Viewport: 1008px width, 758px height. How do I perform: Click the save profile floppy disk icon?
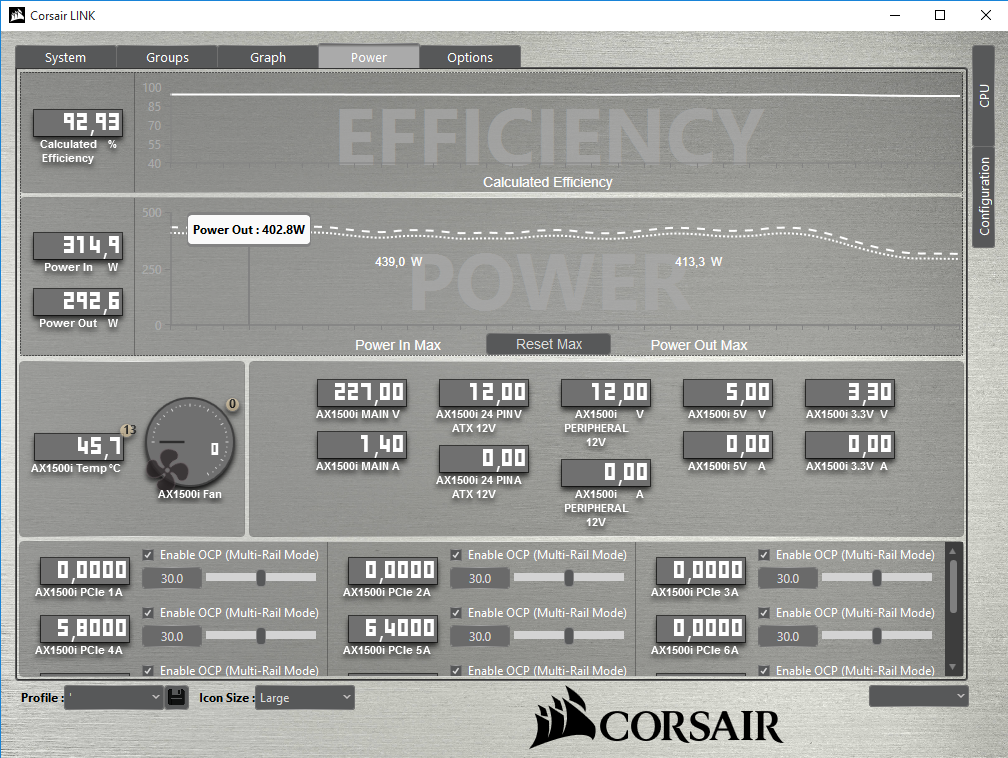[x=176, y=697]
